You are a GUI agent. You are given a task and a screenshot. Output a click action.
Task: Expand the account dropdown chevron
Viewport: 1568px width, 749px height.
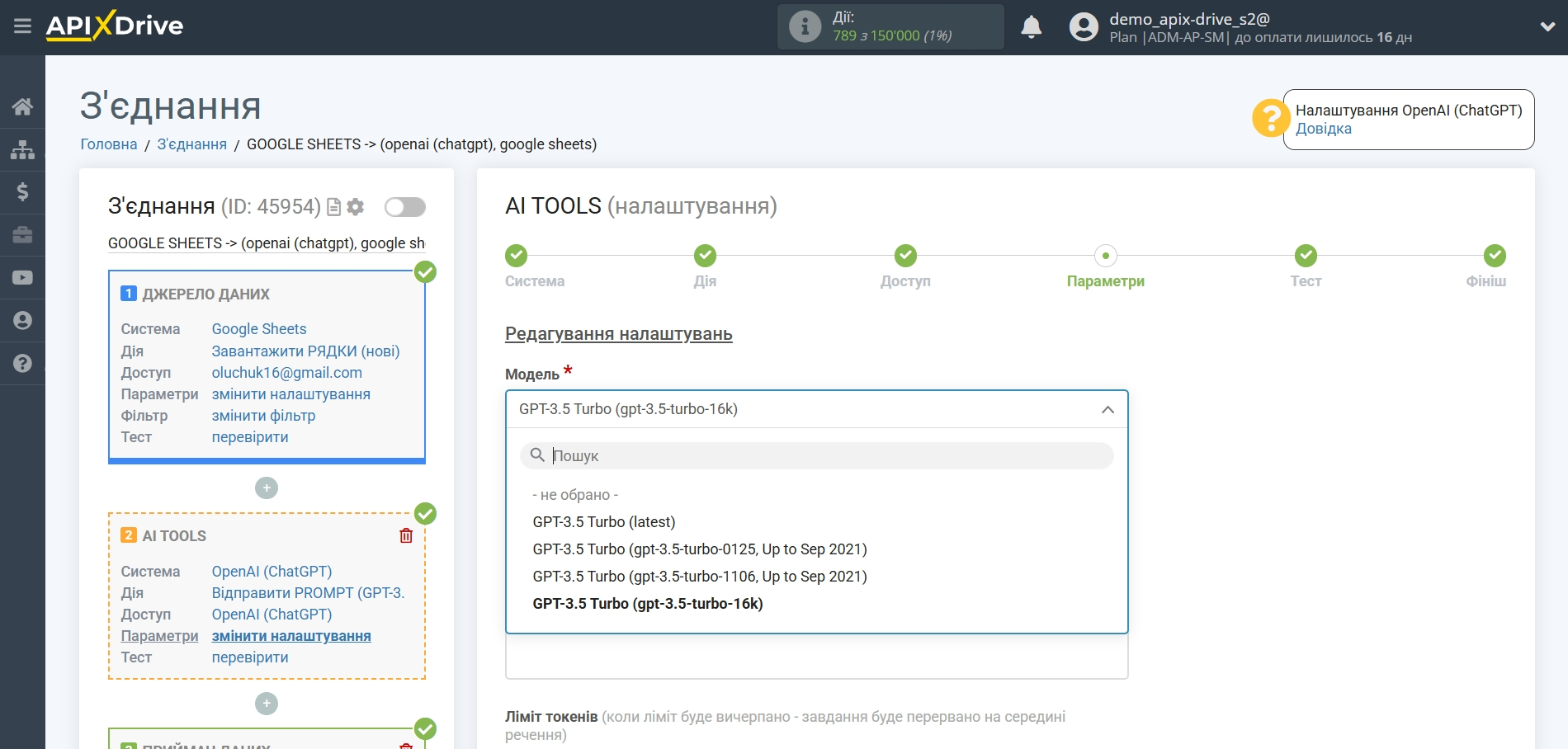tap(1547, 26)
